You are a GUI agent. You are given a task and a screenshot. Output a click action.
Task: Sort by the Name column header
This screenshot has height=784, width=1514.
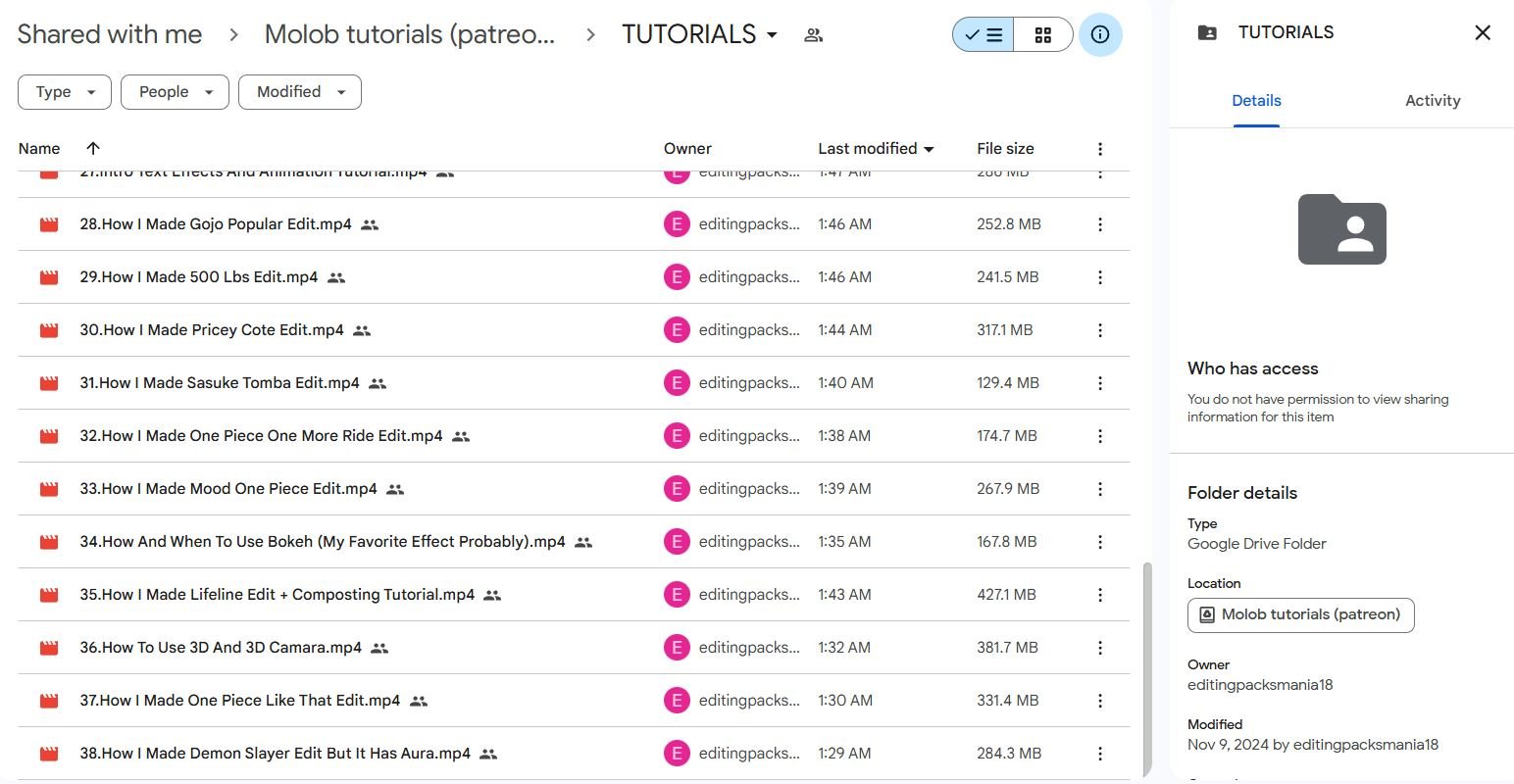(39, 149)
